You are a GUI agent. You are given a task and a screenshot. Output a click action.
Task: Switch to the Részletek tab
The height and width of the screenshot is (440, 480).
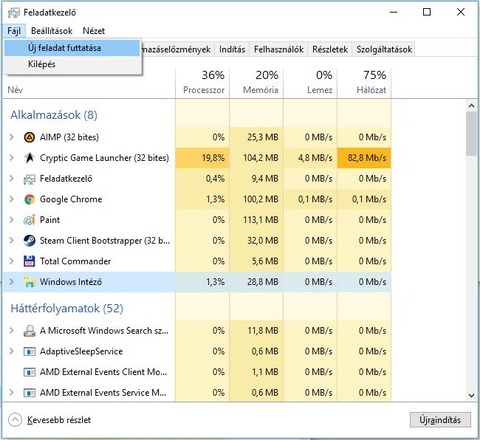pyautogui.click(x=330, y=50)
